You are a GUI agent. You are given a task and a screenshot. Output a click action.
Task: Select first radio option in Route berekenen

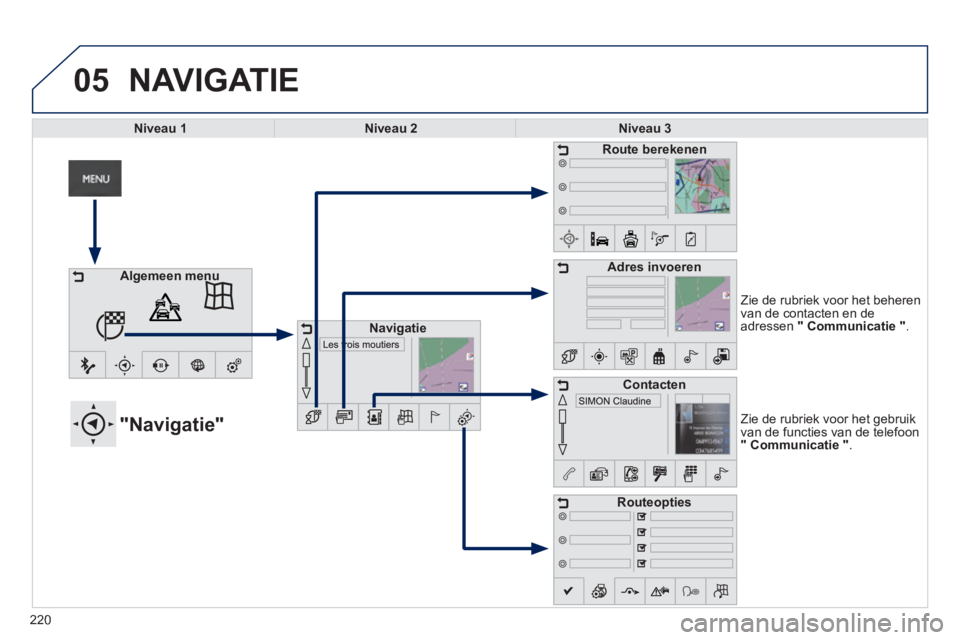[x=562, y=164]
